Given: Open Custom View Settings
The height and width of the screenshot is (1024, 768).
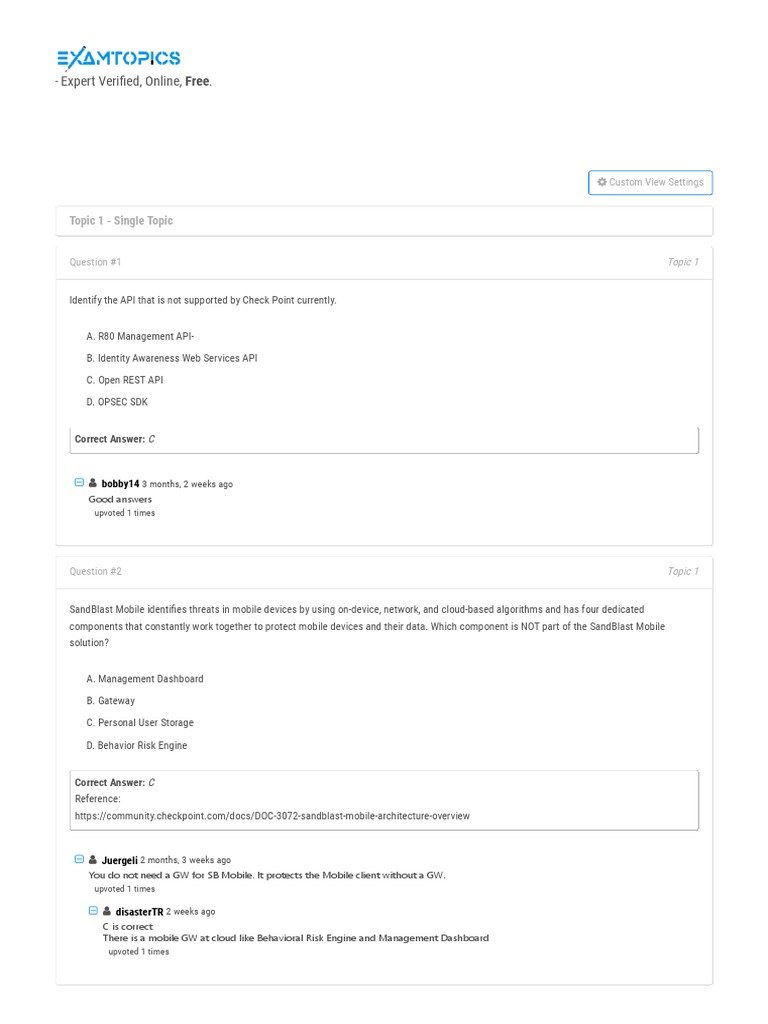Looking at the screenshot, I should tap(650, 182).
